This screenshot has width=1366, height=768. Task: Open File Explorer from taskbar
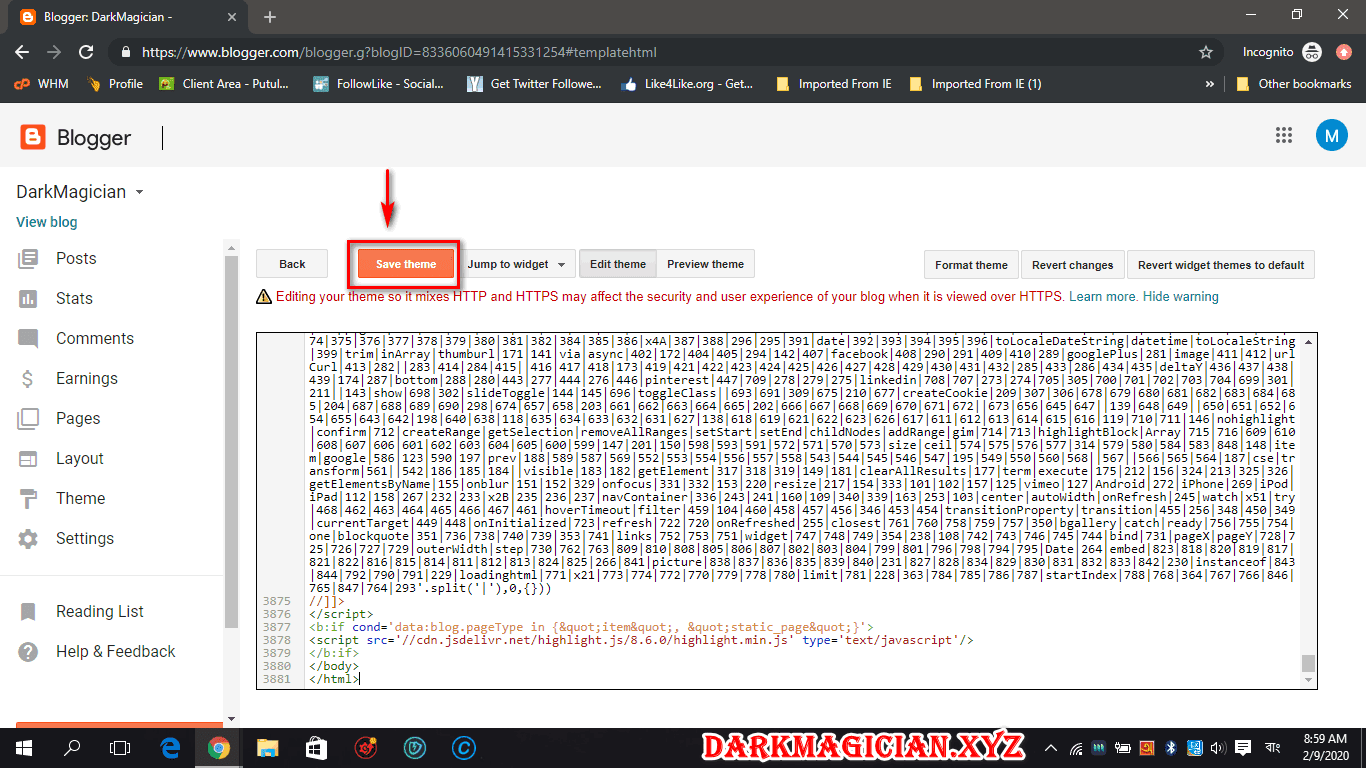coord(267,747)
